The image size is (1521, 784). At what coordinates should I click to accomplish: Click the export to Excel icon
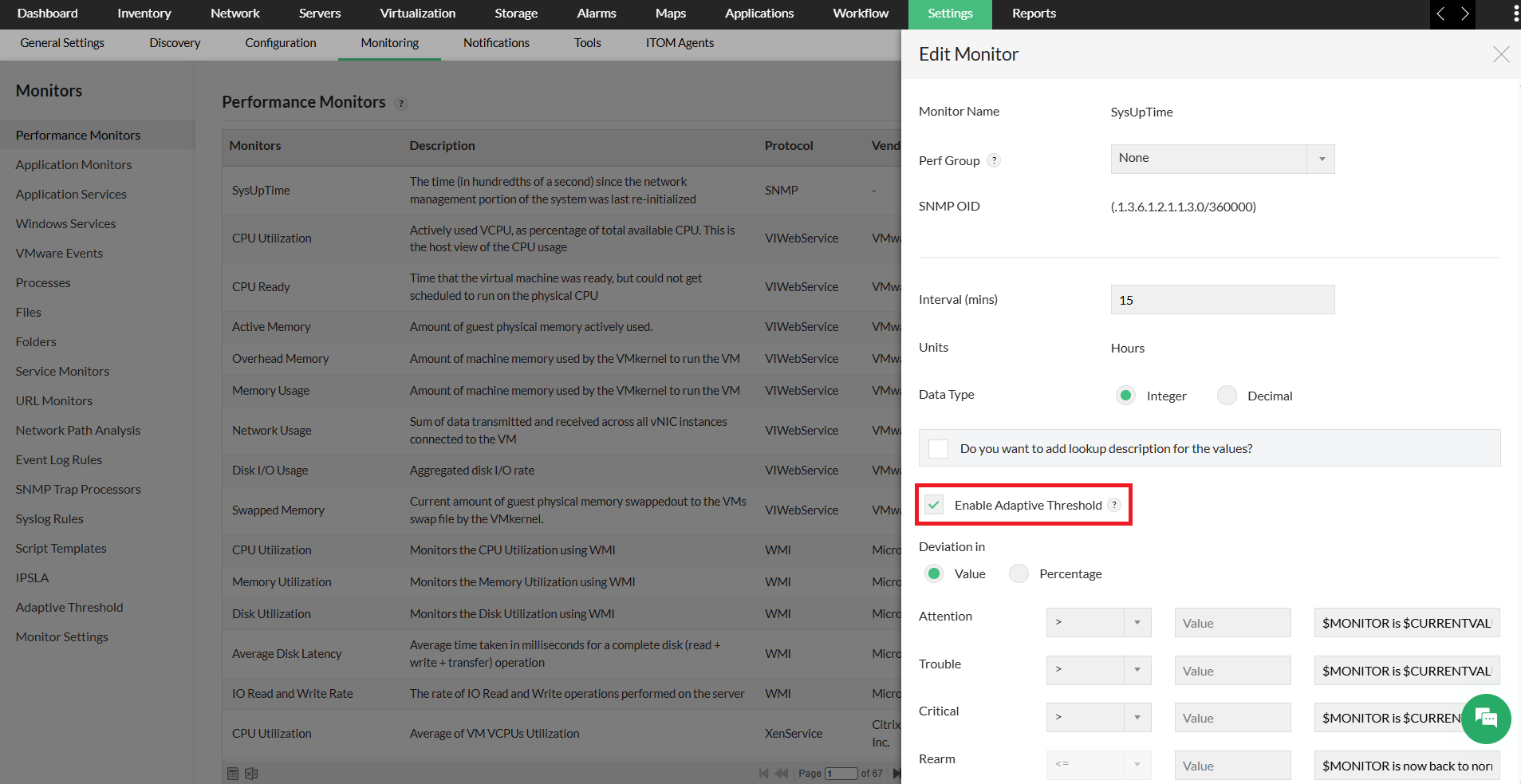click(251, 774)
